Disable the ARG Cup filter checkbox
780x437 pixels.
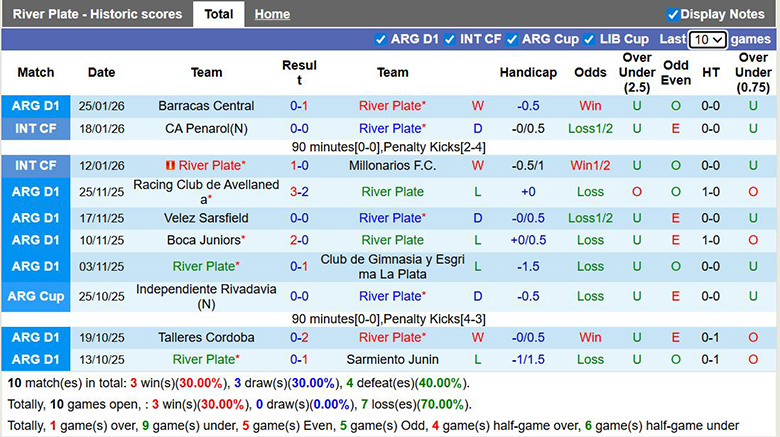[512, 39]
